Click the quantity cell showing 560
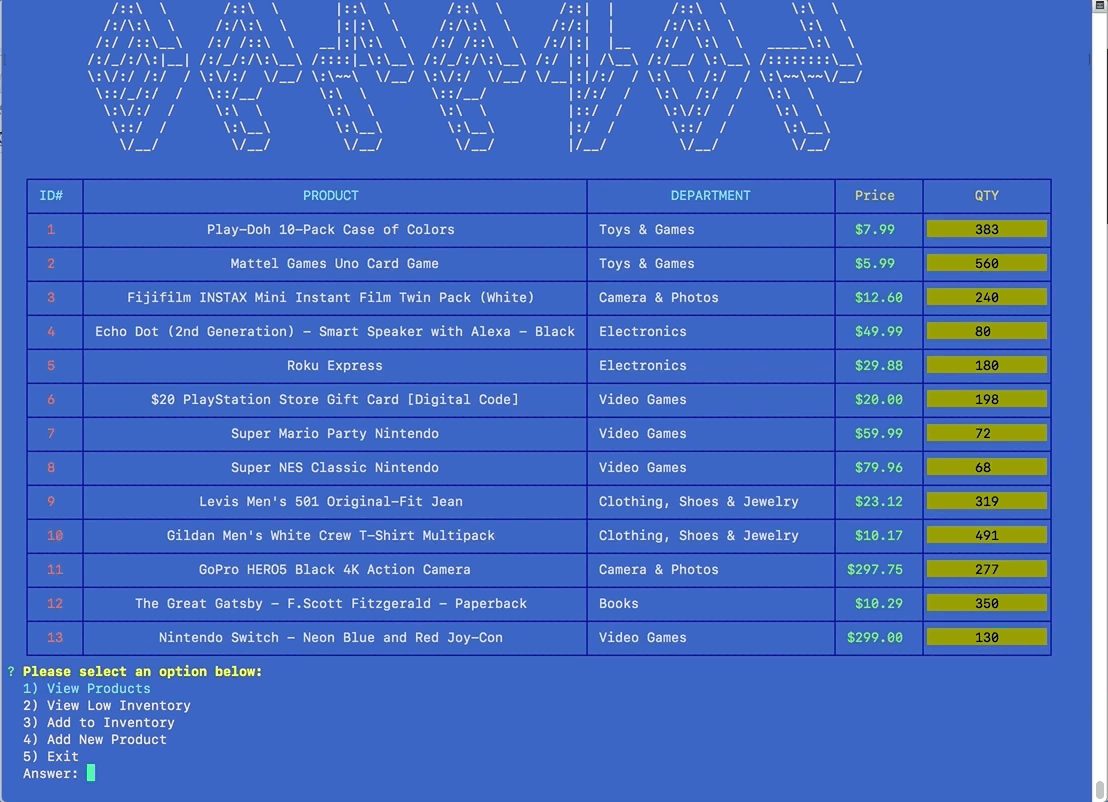 [986, 264]
